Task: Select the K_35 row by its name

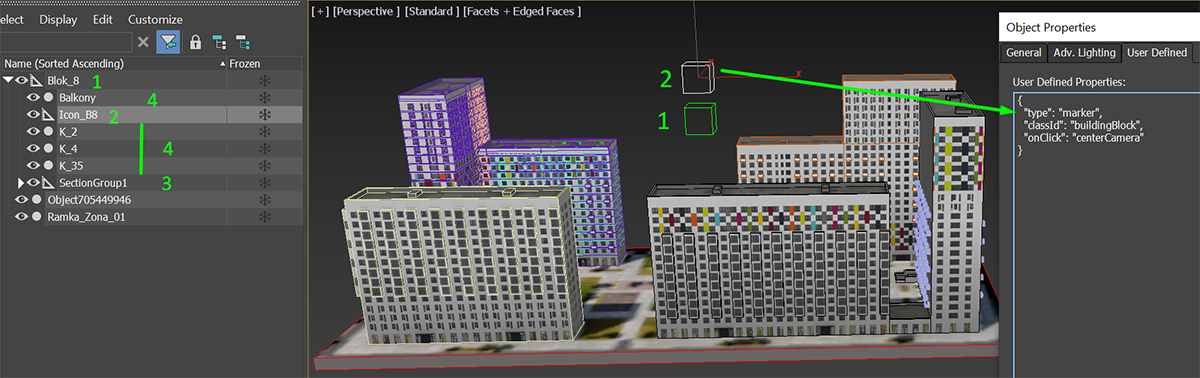Action: click(72, 166)
